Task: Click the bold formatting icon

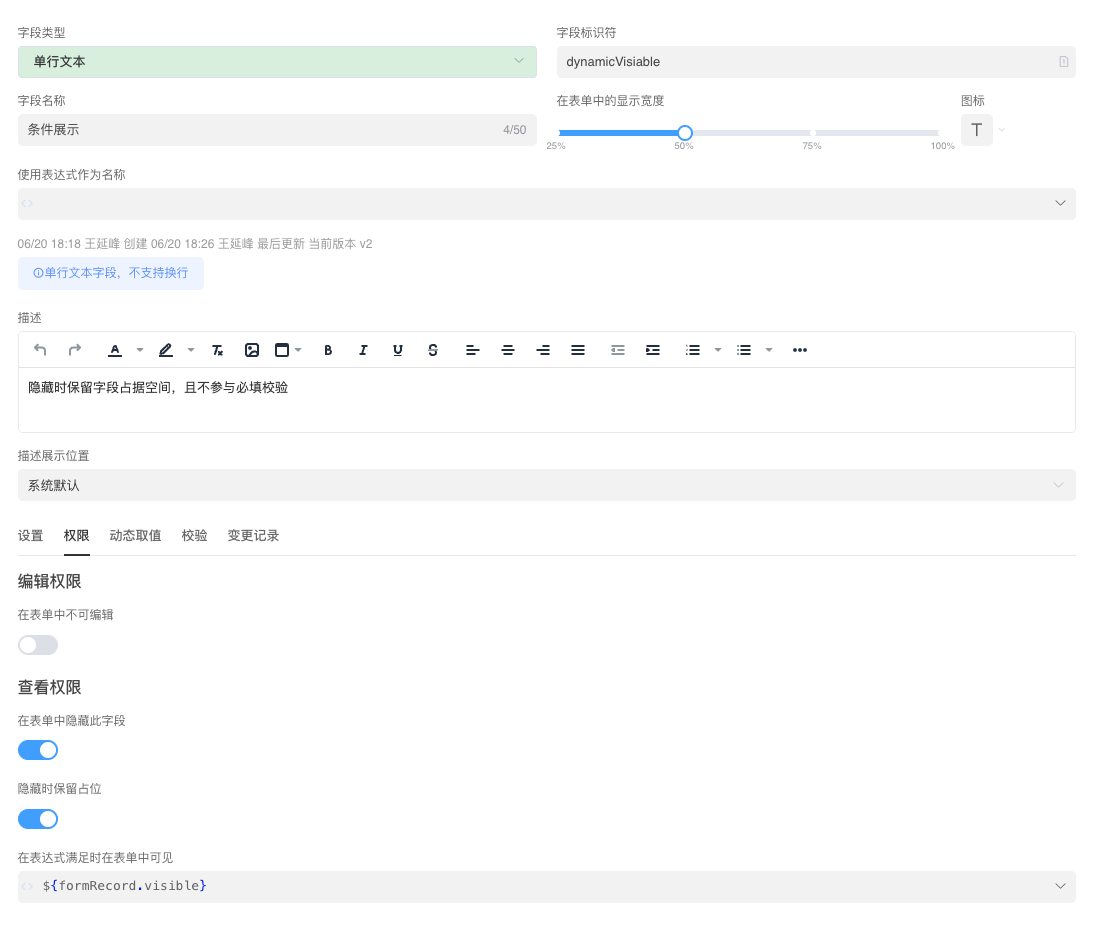Action: (x=328, y=350)
